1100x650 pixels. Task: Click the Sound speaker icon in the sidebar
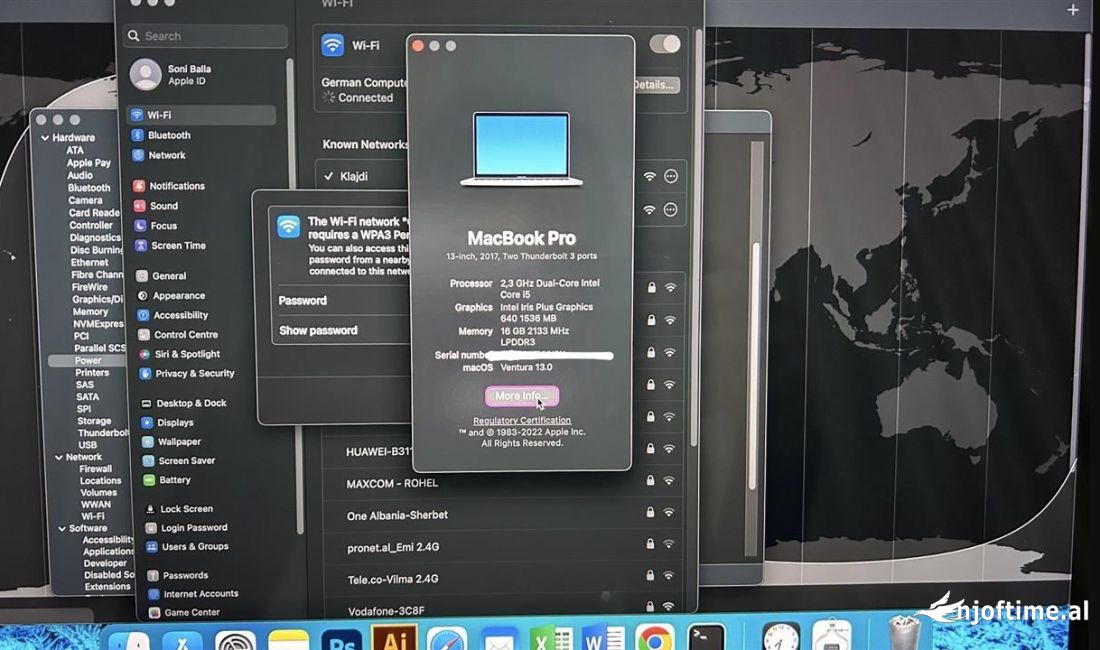click(140, 205)
